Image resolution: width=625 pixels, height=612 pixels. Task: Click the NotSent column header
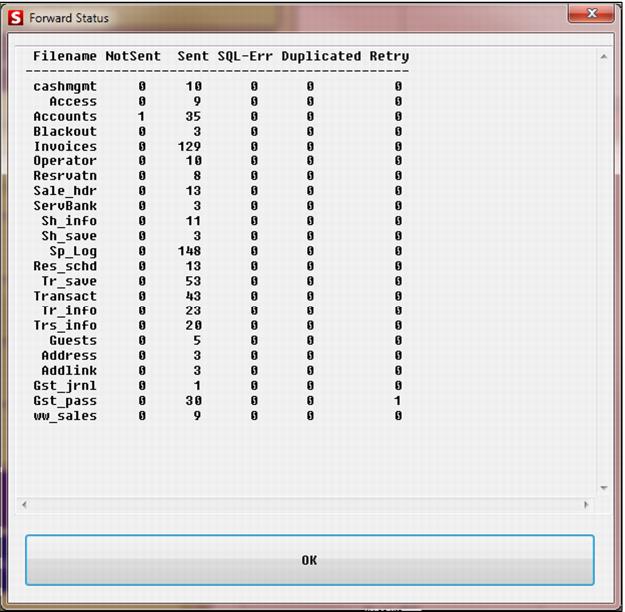133,56
